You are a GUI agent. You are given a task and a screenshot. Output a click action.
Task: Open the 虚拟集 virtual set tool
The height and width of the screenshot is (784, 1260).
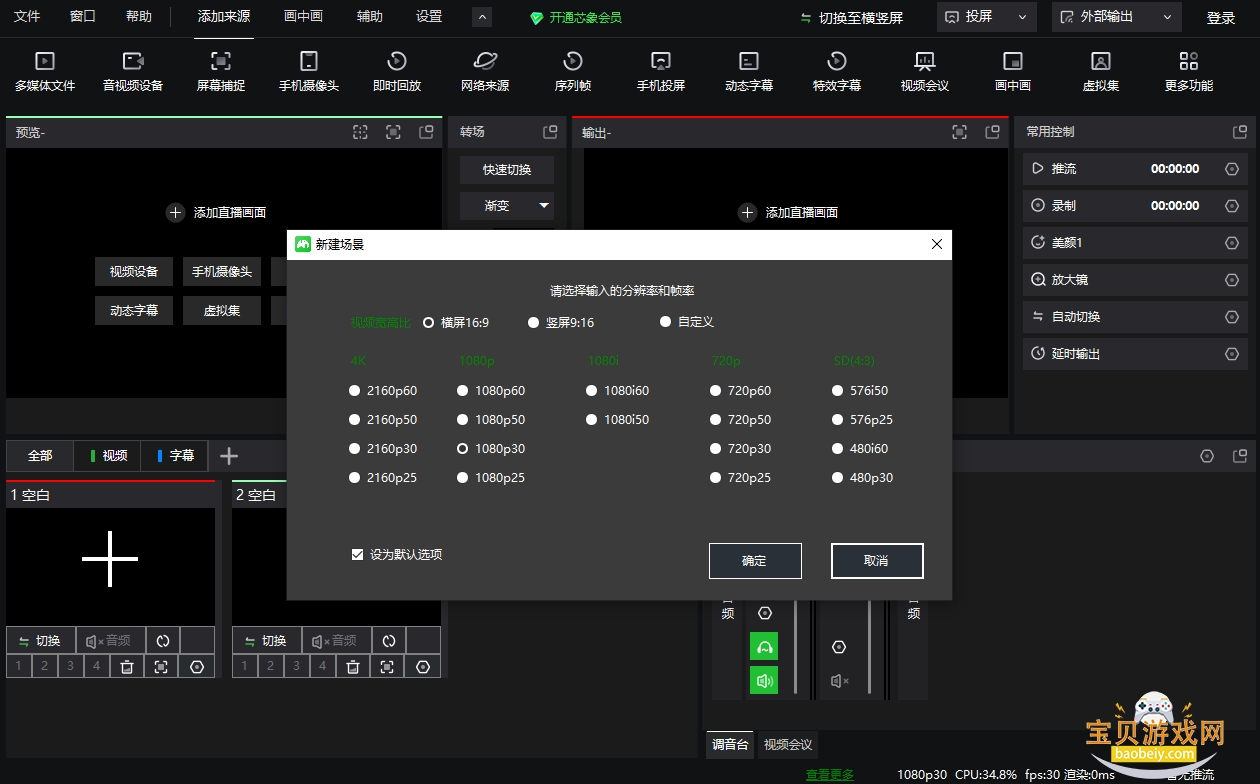[1101, 72]
